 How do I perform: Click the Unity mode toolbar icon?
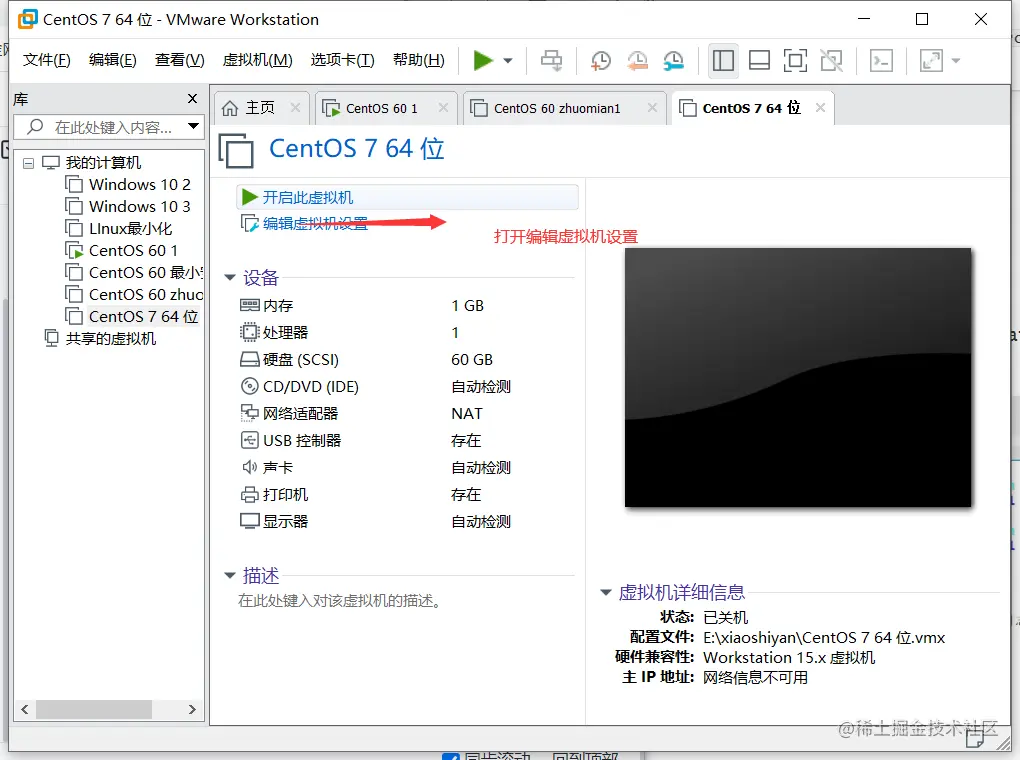click(x=831, y=61)
